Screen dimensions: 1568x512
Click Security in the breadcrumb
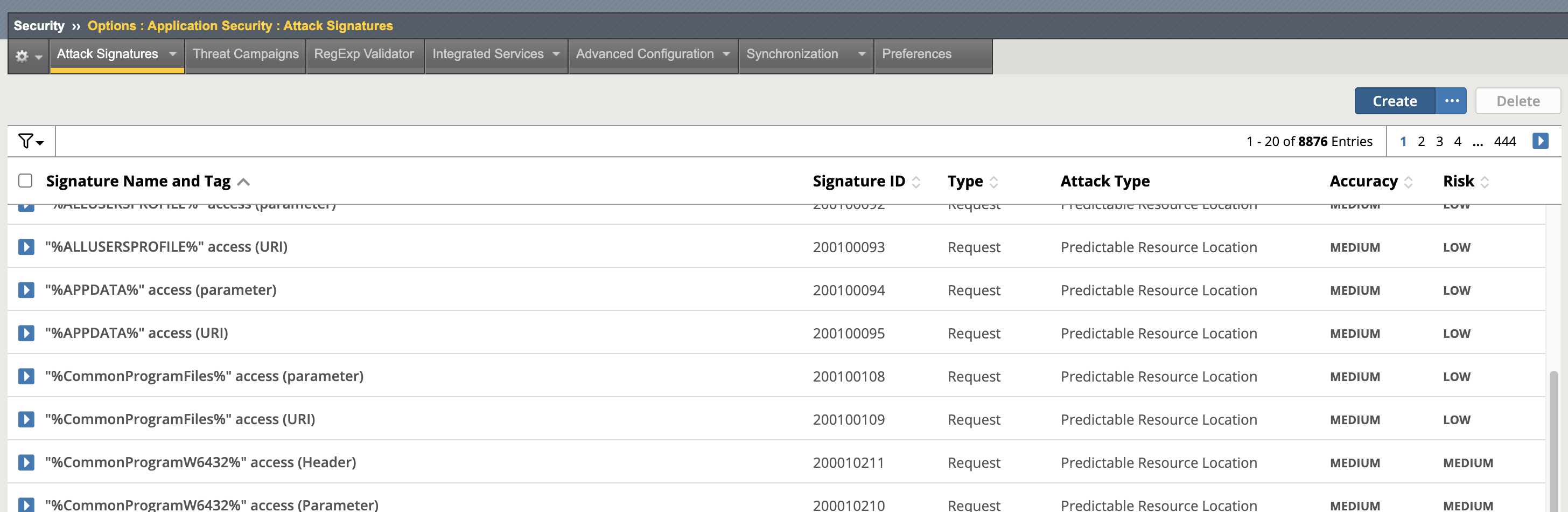point(39,26)
